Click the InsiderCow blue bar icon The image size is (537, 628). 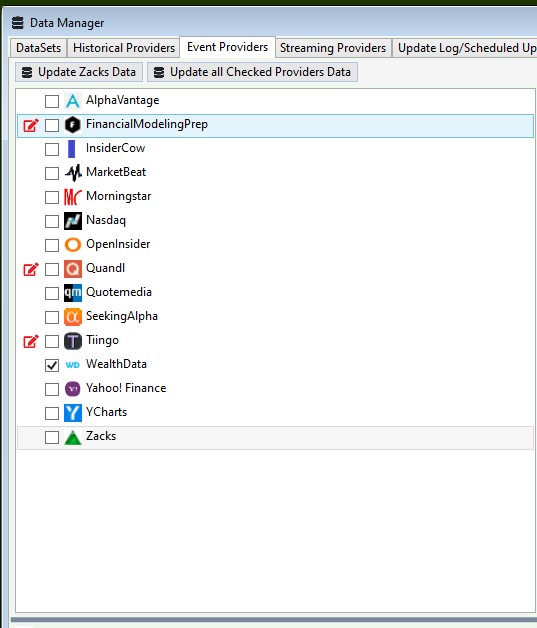71,149
